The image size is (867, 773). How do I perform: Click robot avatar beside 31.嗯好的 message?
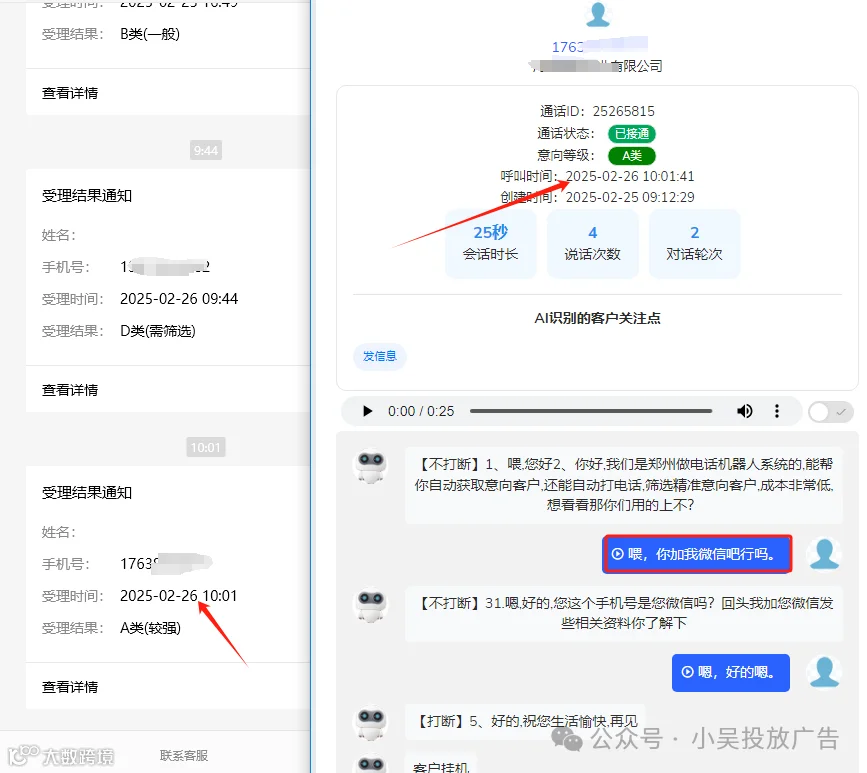point(371,605)
